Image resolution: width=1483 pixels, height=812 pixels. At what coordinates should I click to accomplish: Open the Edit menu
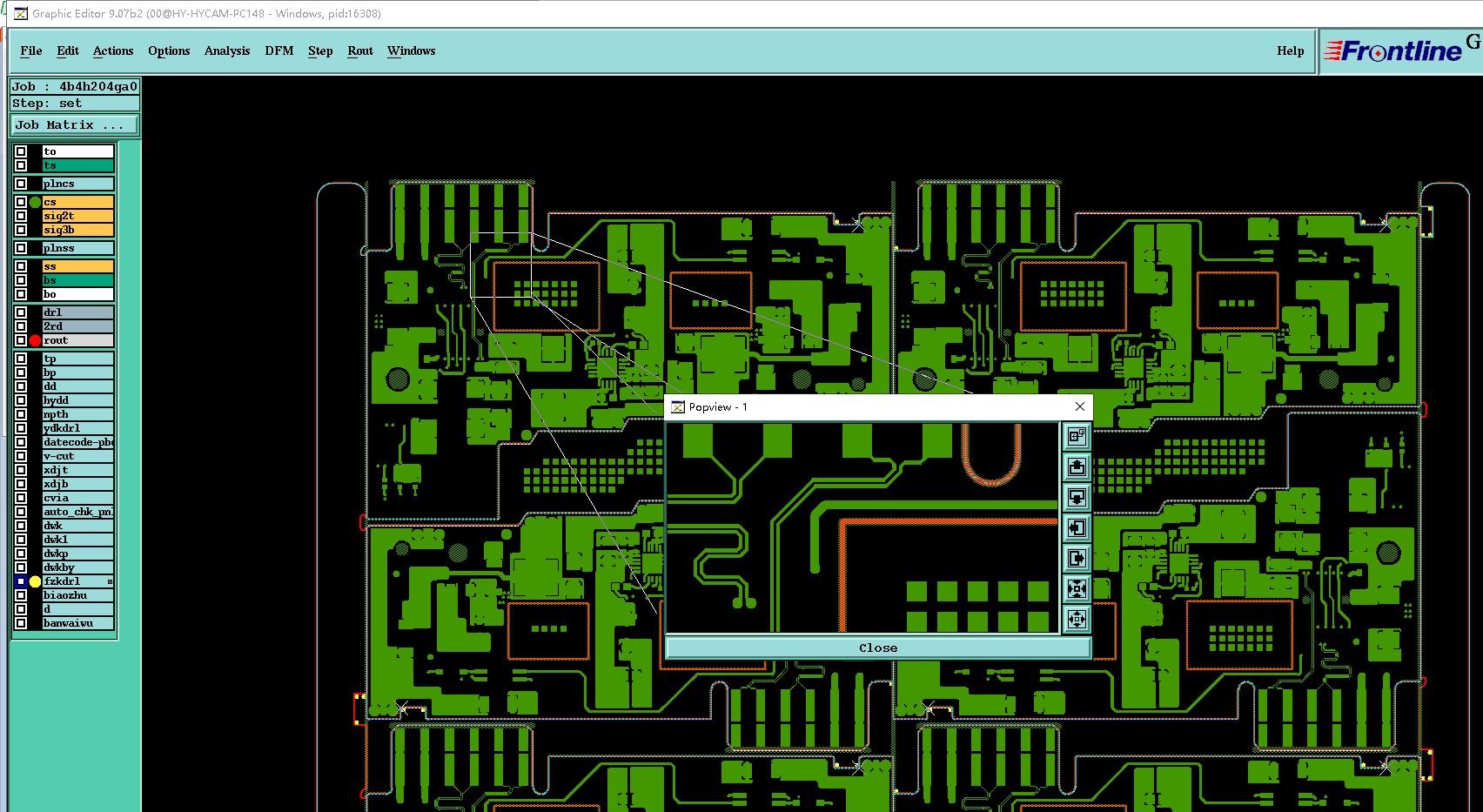pos(68,50)
